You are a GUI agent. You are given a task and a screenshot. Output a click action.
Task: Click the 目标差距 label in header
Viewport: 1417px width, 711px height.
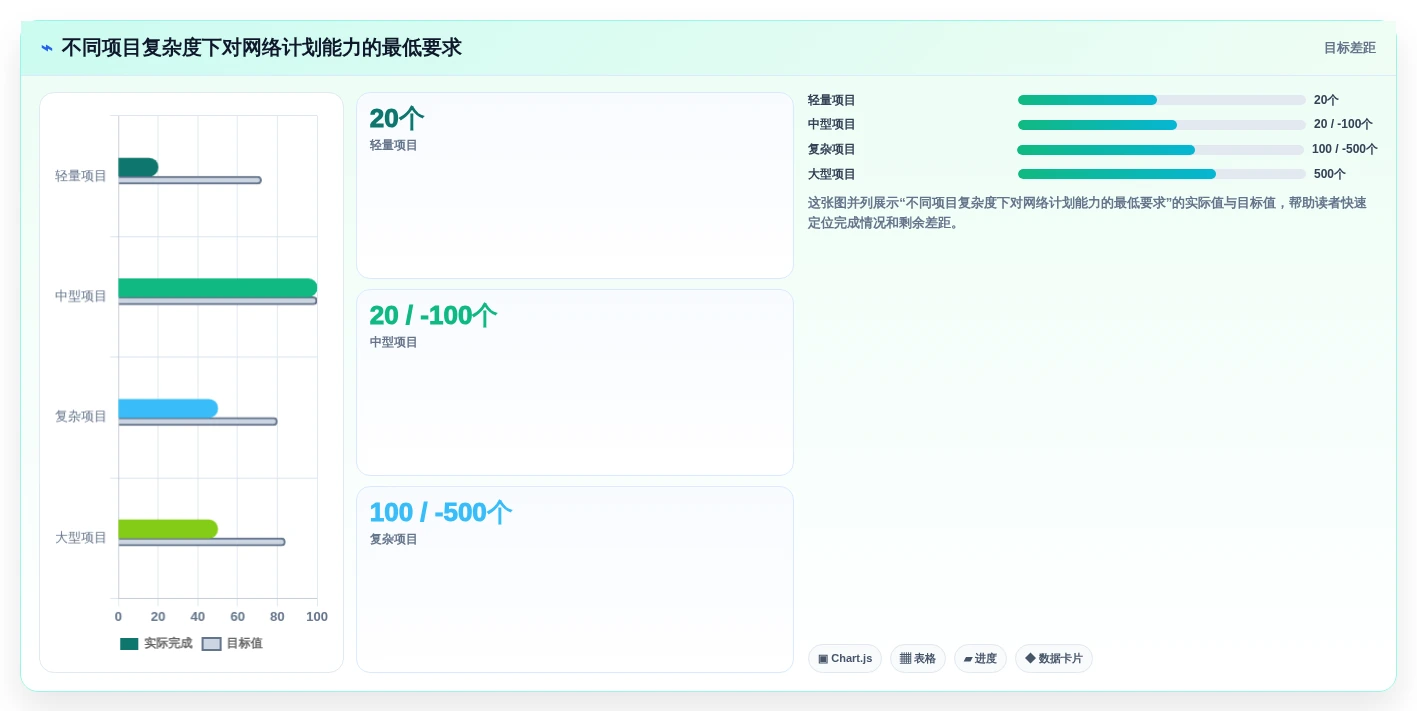1349,48
